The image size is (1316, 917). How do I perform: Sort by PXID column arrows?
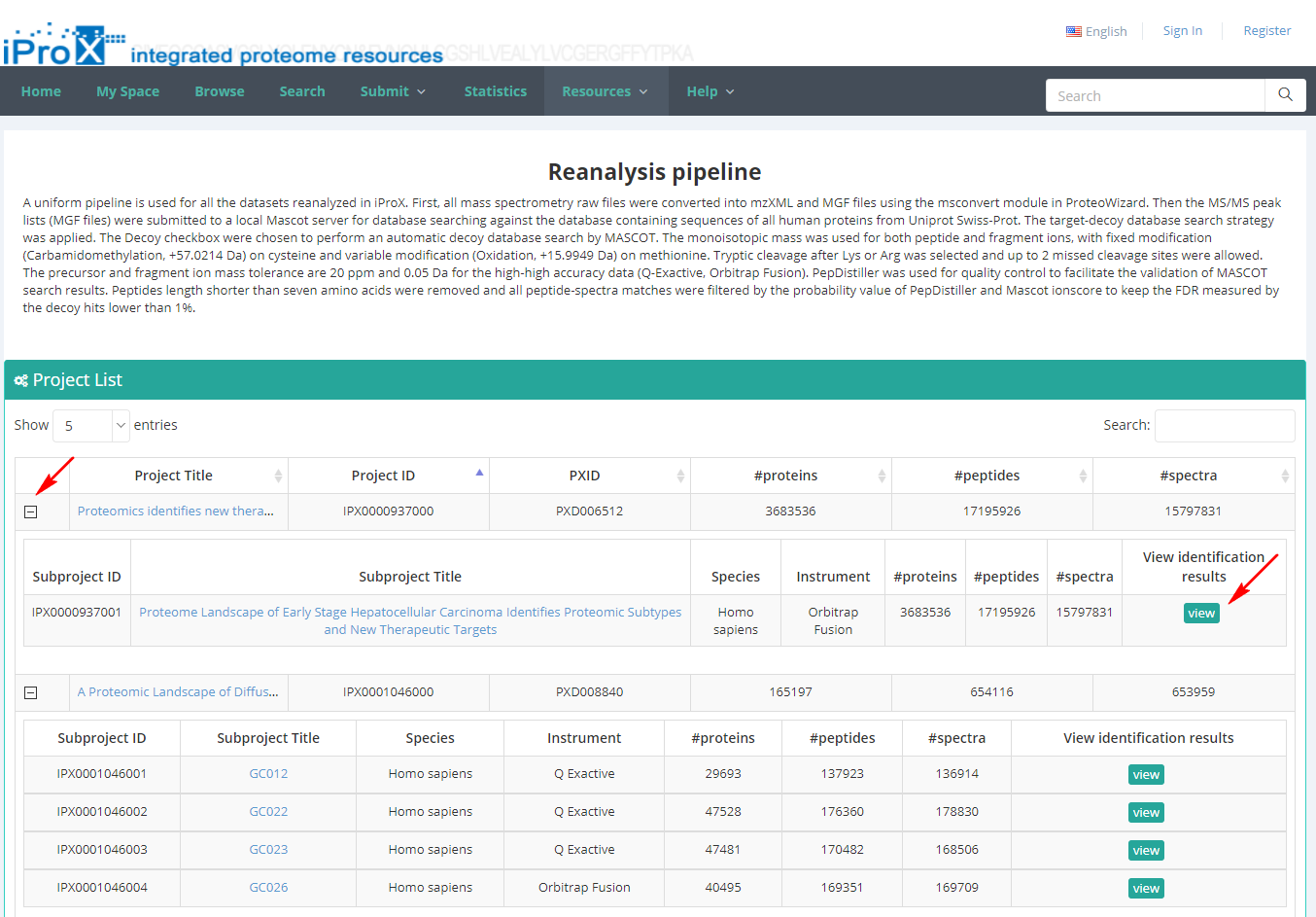(680, 476)
